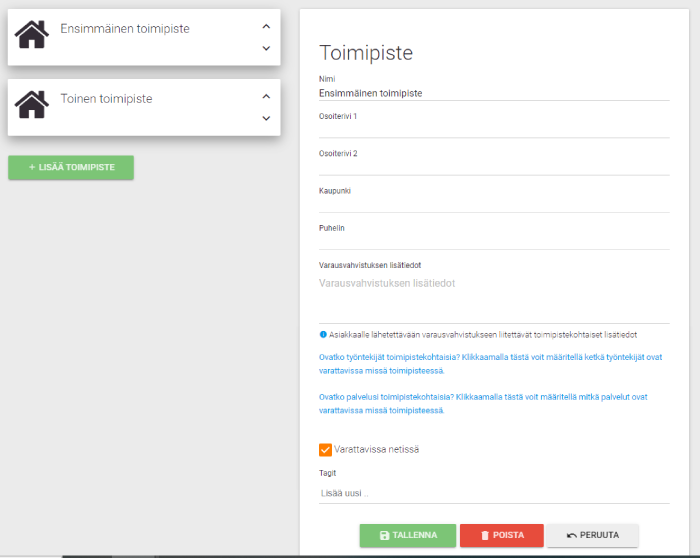The image size is (700, 558).
Task: Move Ensimmäinen toimipiste up with chevron
Action: pos(266,26)
